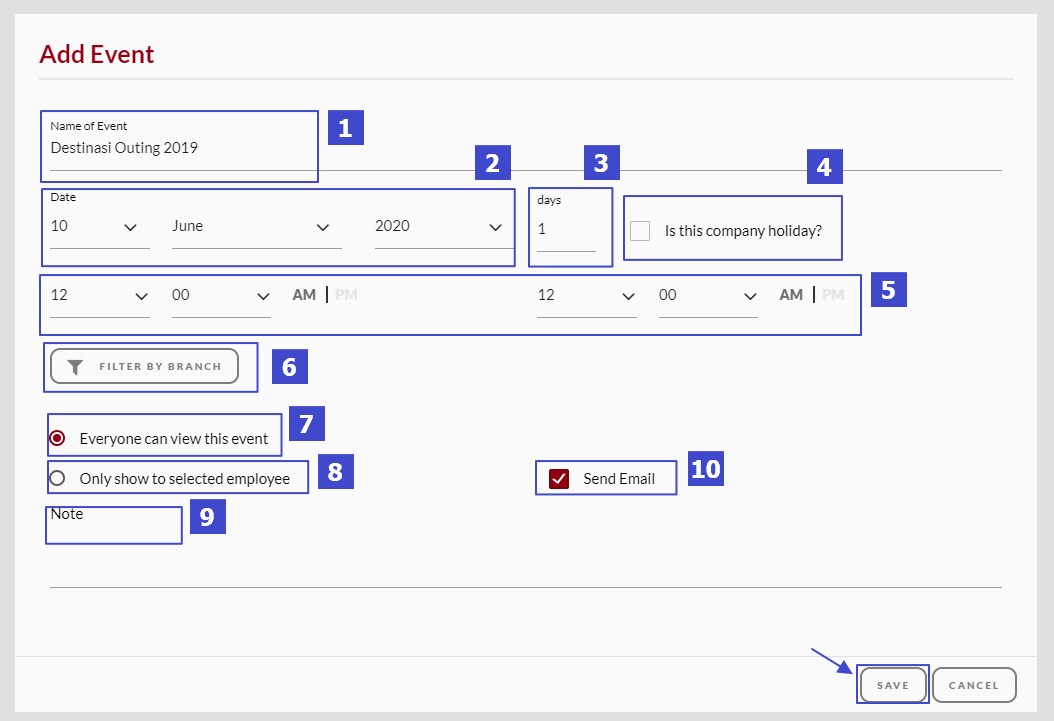The width and height of the screenshot is (1054, 721).
Task: Tick the company holiday checkbox
Action: tap(640, 231)
